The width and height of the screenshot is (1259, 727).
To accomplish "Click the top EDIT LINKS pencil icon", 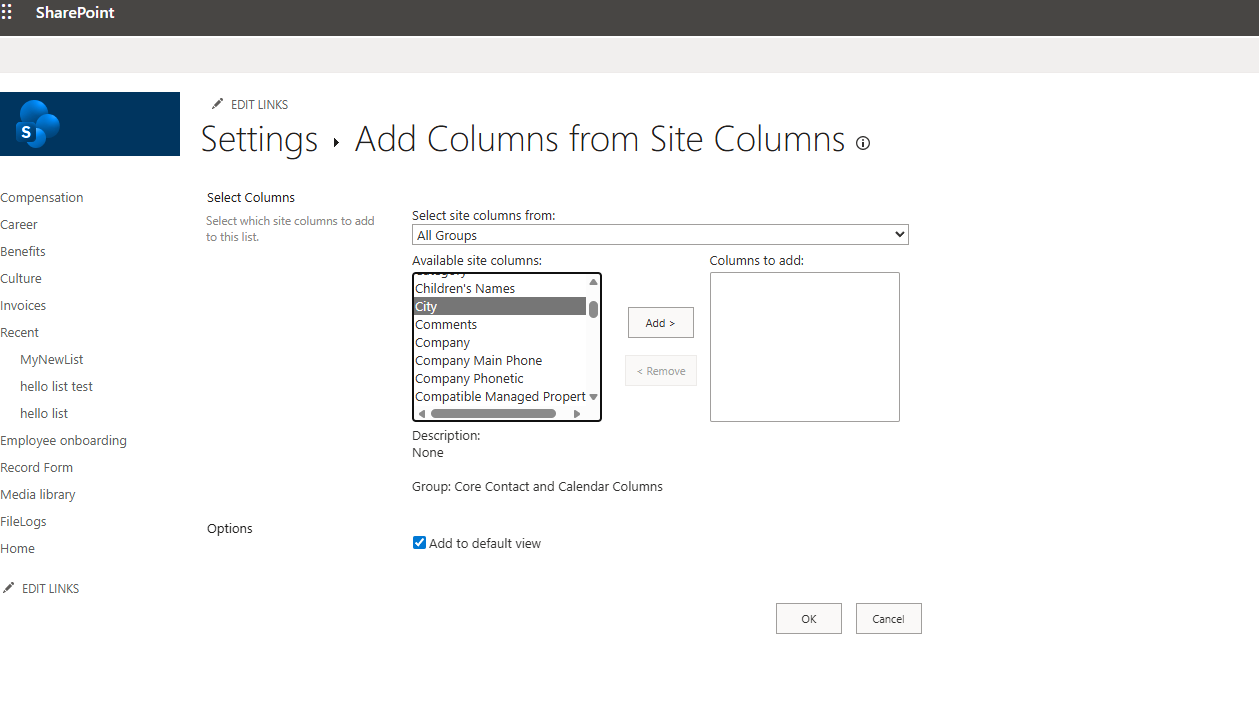I will (x=217, y=104).
